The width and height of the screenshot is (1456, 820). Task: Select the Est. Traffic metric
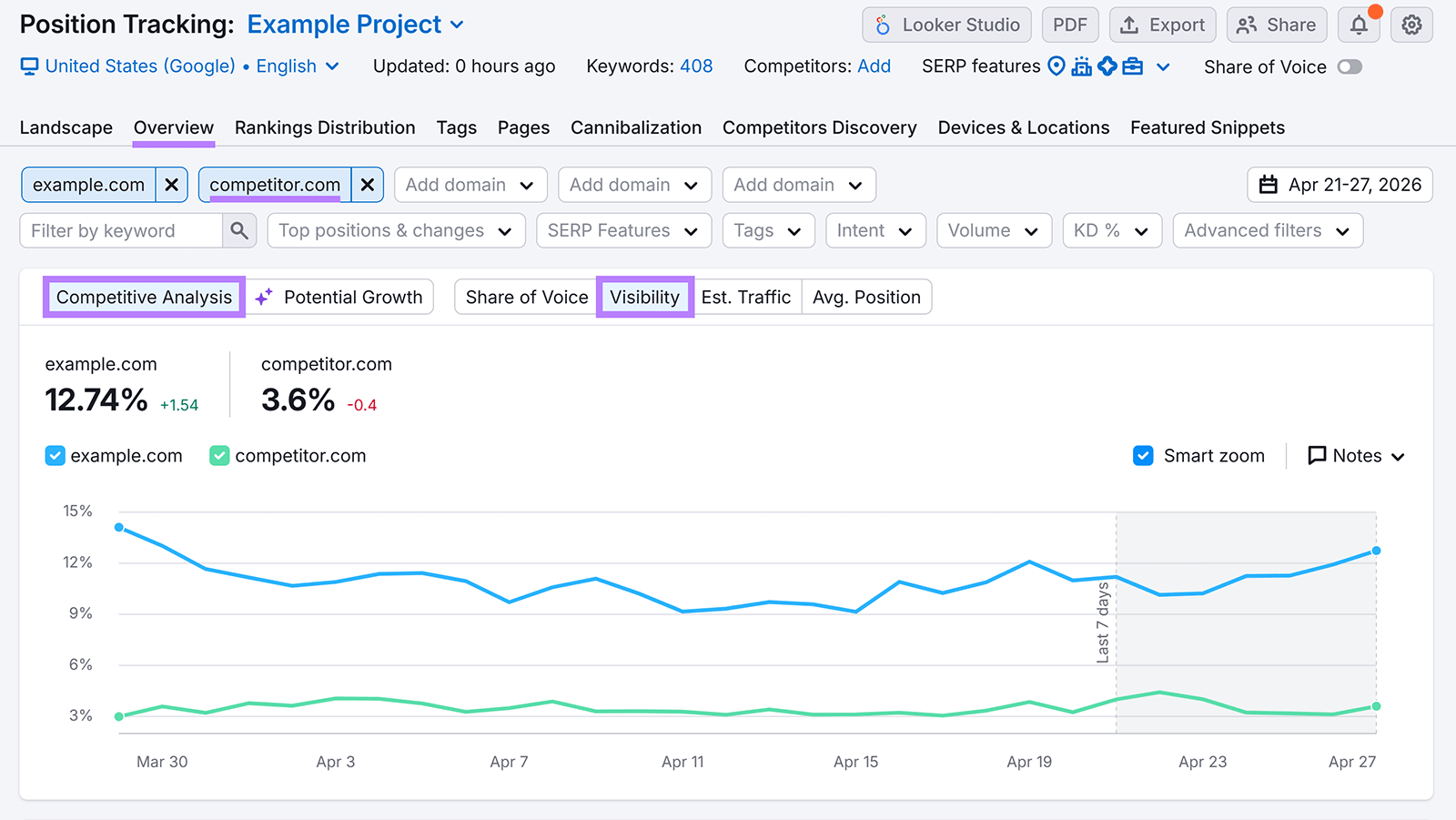tap(746, 297)
